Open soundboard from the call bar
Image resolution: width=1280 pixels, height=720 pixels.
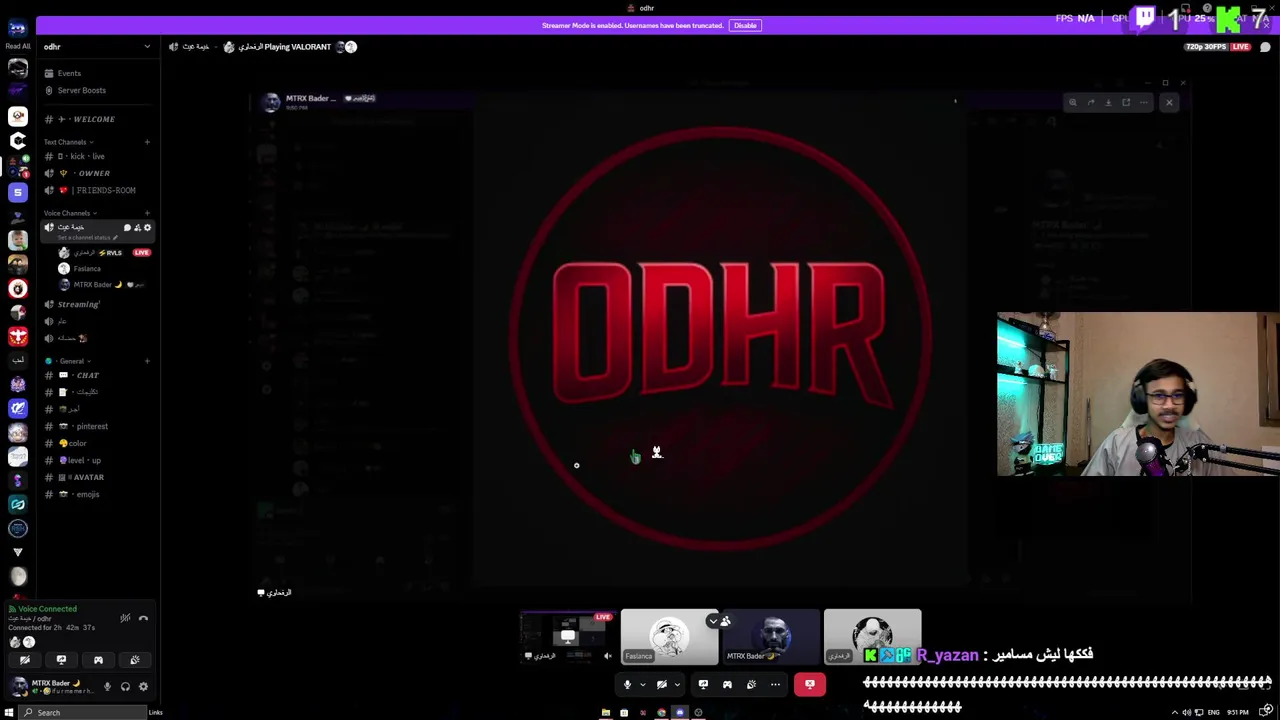[x=751, y=685]
